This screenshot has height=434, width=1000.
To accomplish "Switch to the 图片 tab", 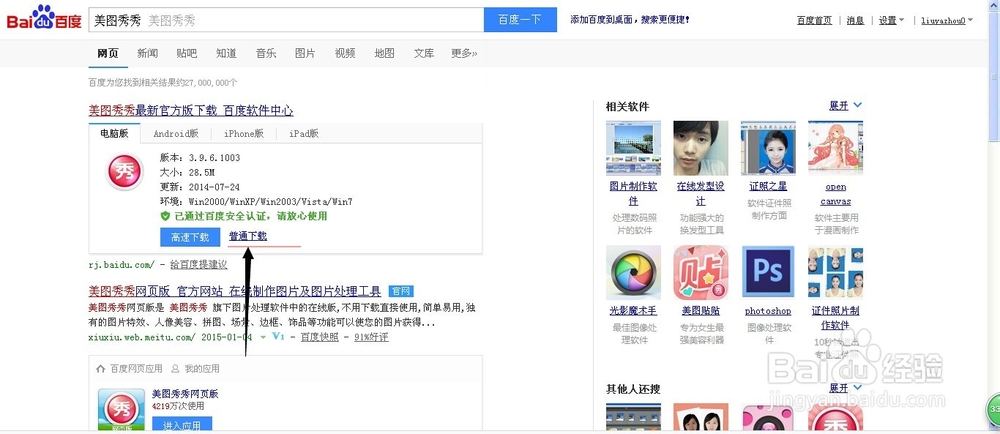I will pyautogui.click(x=305, y=54).
